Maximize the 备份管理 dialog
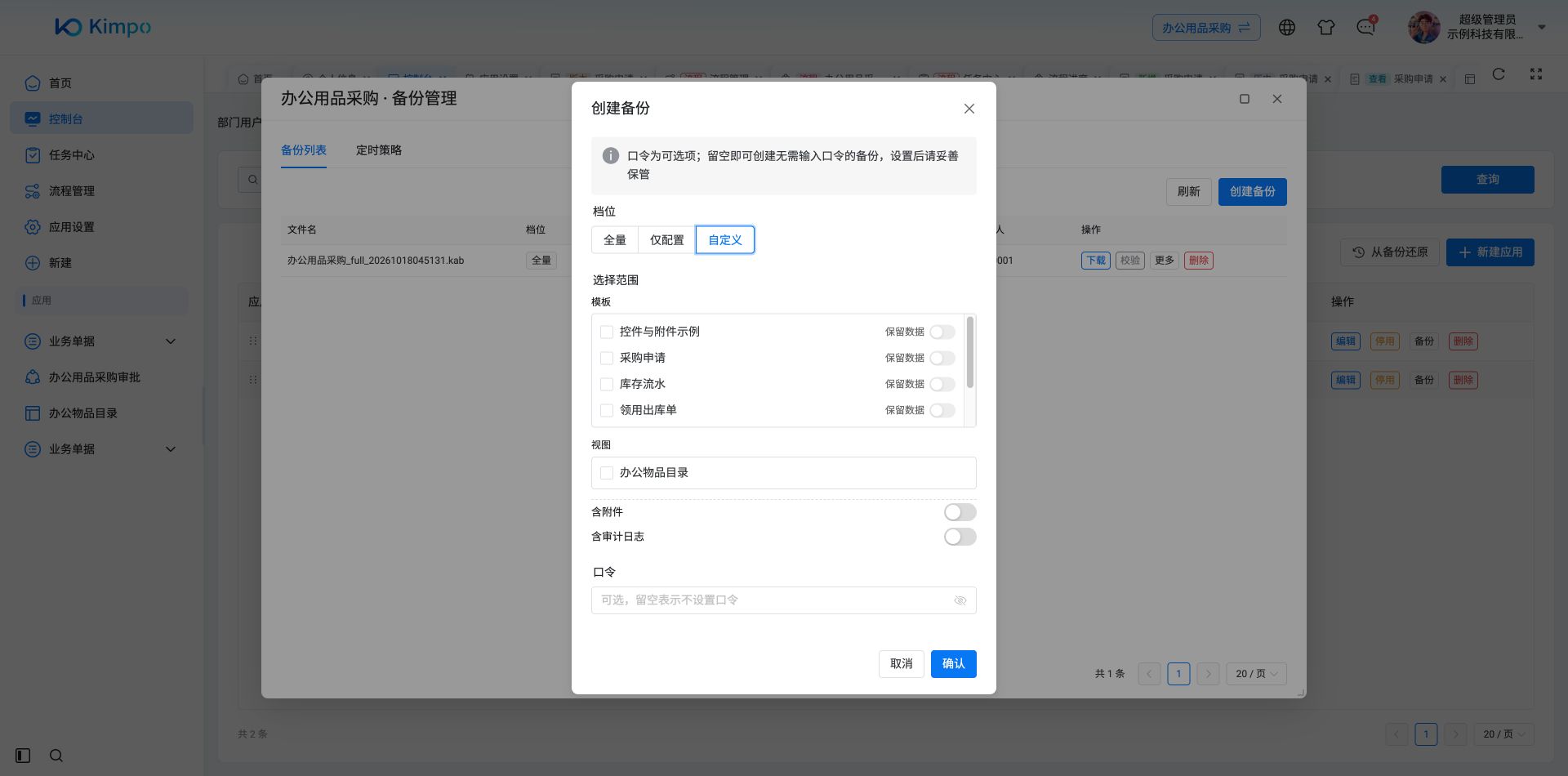 pyautogui.click(x=1245, y=99)
